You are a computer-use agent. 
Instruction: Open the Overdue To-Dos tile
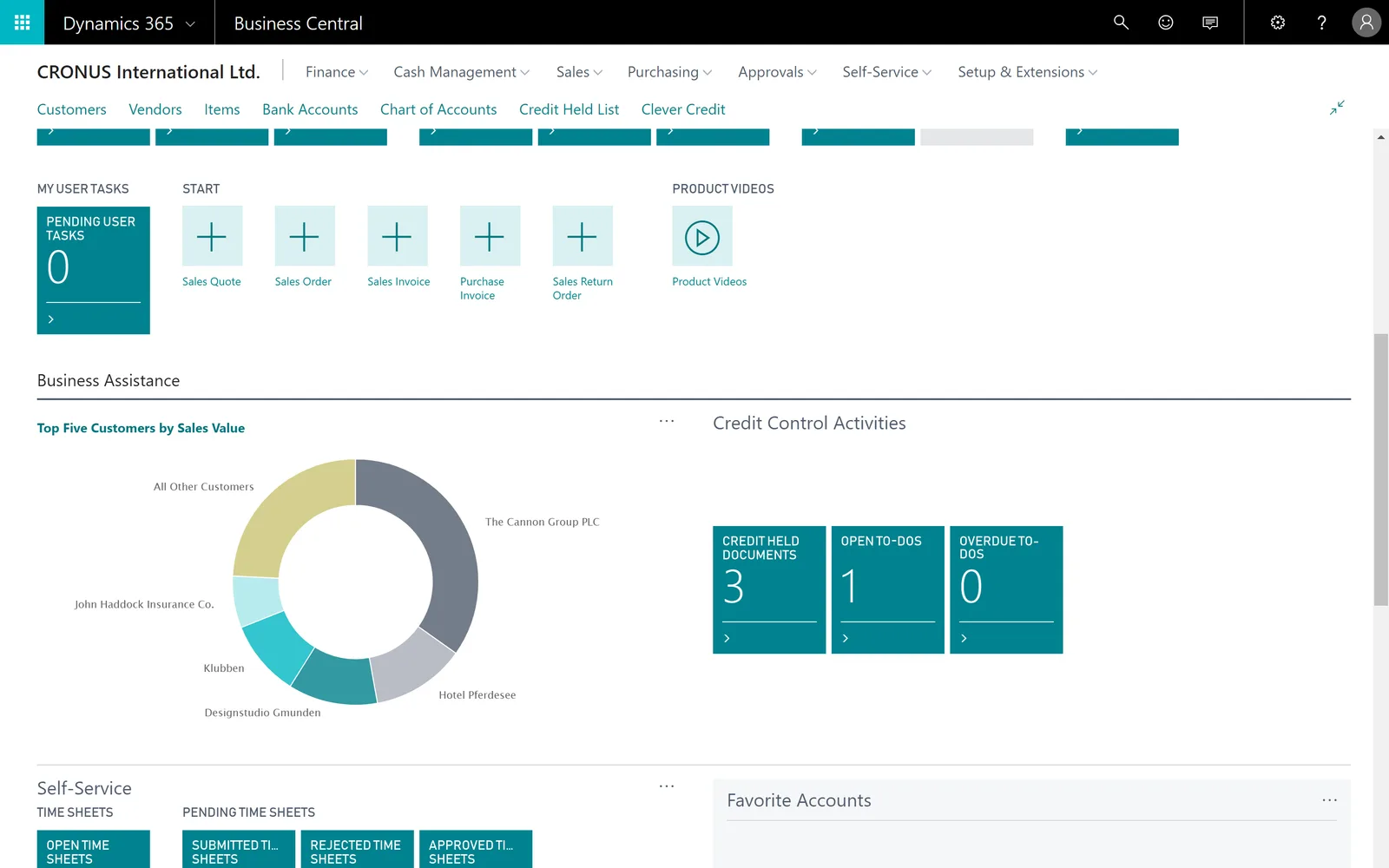[x=1006, y=589]
